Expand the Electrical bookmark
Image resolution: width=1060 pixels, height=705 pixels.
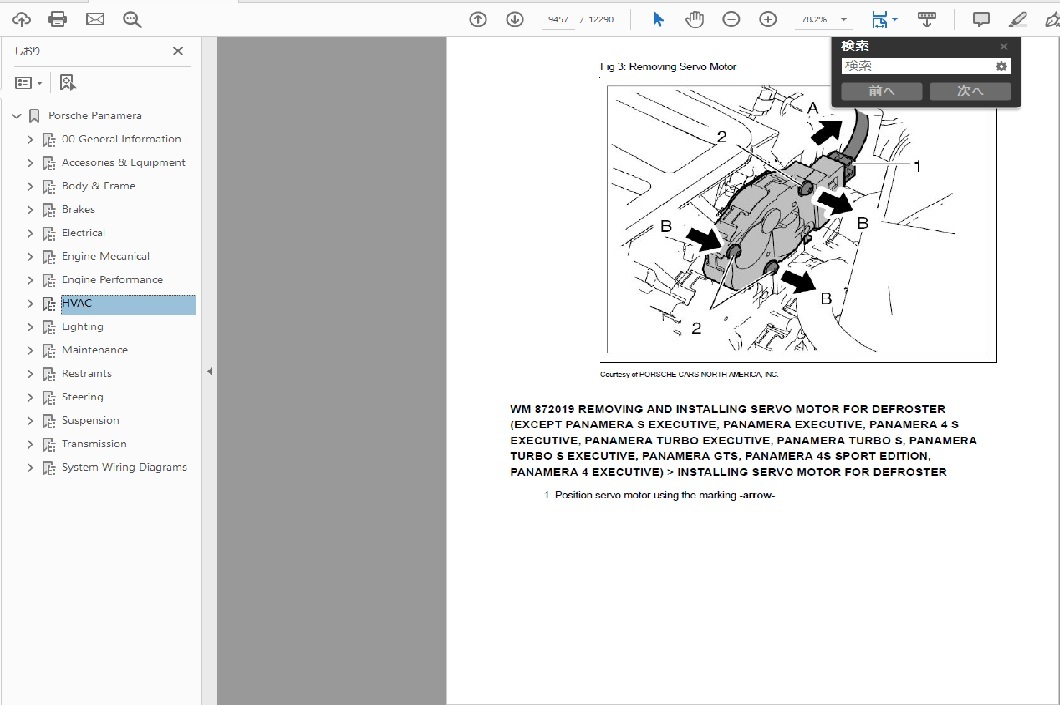[x=30, y=233]
